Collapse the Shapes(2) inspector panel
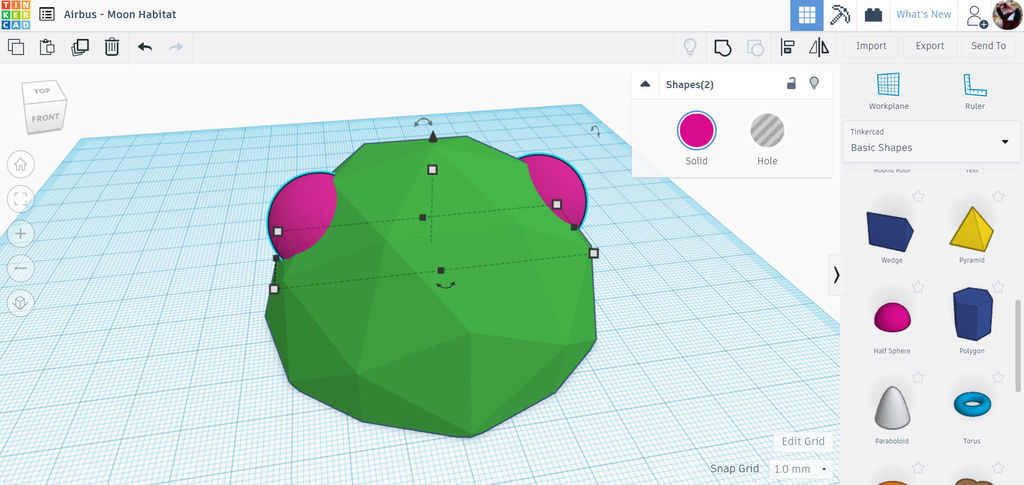The width and height of the screenshot is (1024, 485). (645, 84)
